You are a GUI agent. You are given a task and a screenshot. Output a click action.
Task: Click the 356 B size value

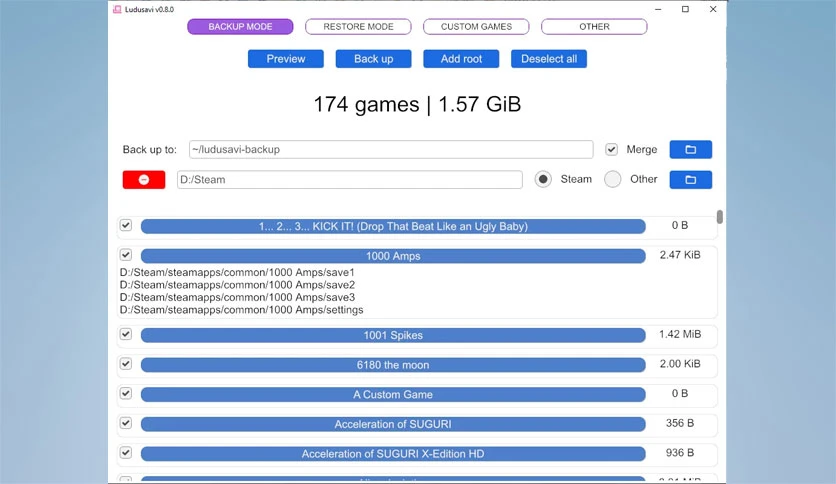[680, 423]
